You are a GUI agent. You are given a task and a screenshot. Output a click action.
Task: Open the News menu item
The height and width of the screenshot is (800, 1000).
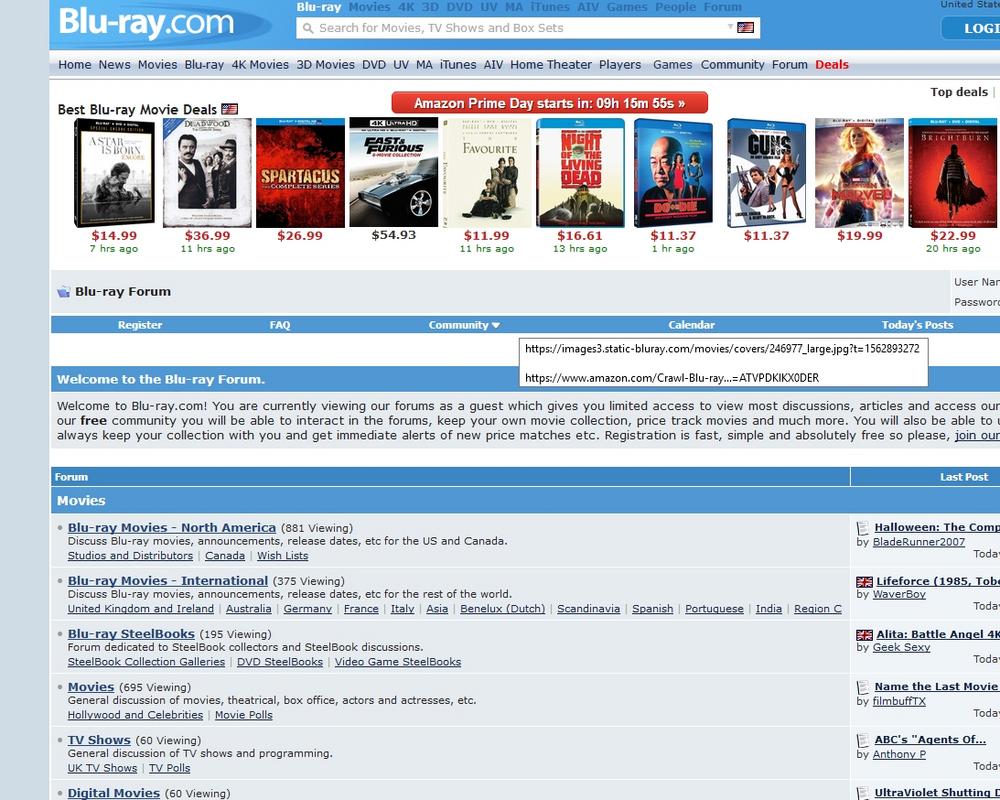pos(114,64)
